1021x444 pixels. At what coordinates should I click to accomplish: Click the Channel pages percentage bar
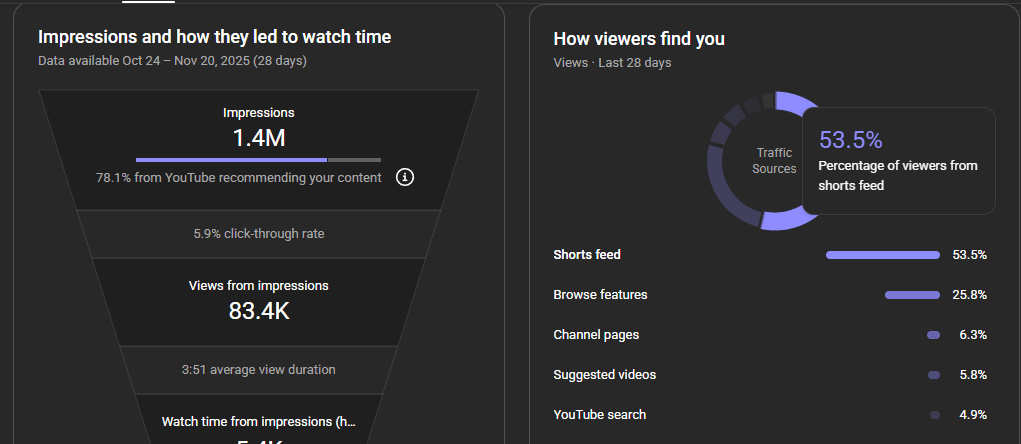pyautogui.click(x=934, y=335)
